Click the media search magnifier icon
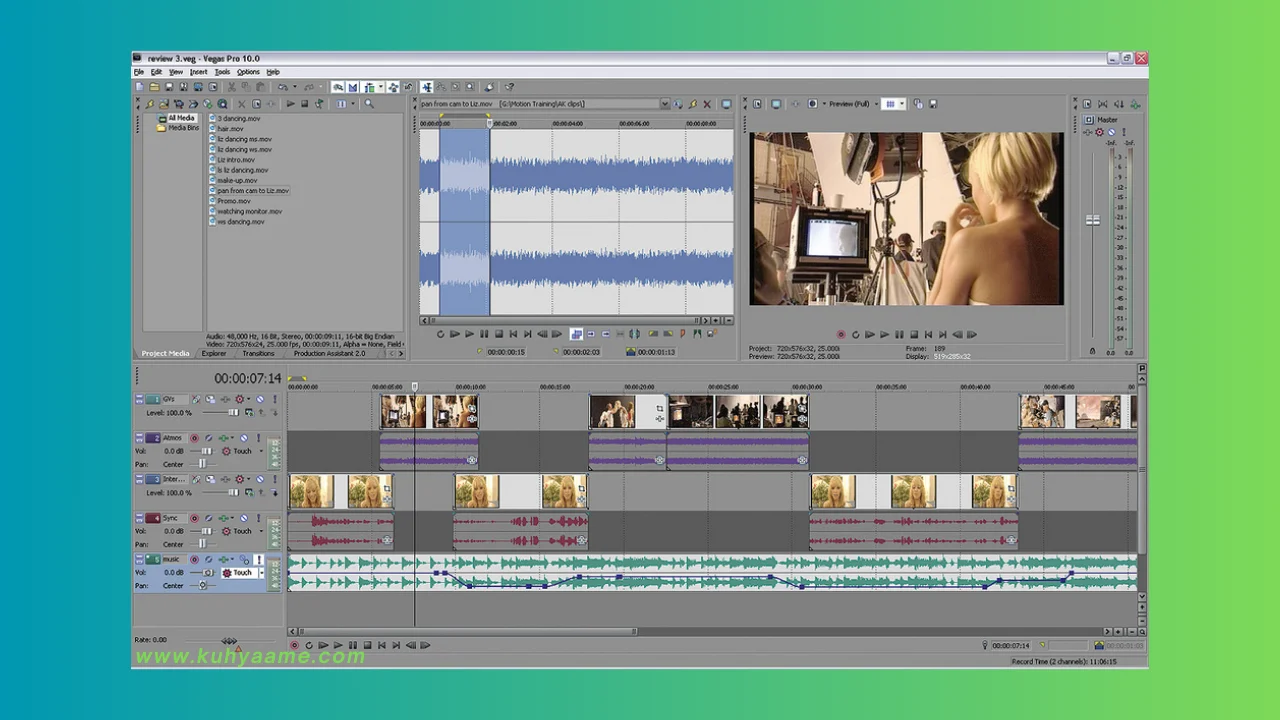 [x=369, y=104]
